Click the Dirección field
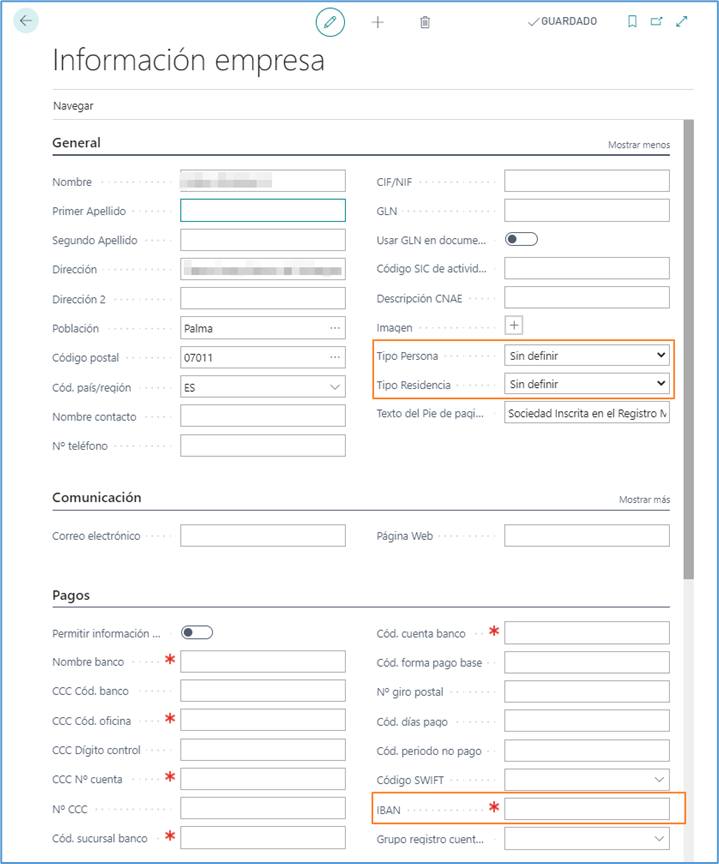The height and width of the screenshot is (864, 719). click(263, 269)
